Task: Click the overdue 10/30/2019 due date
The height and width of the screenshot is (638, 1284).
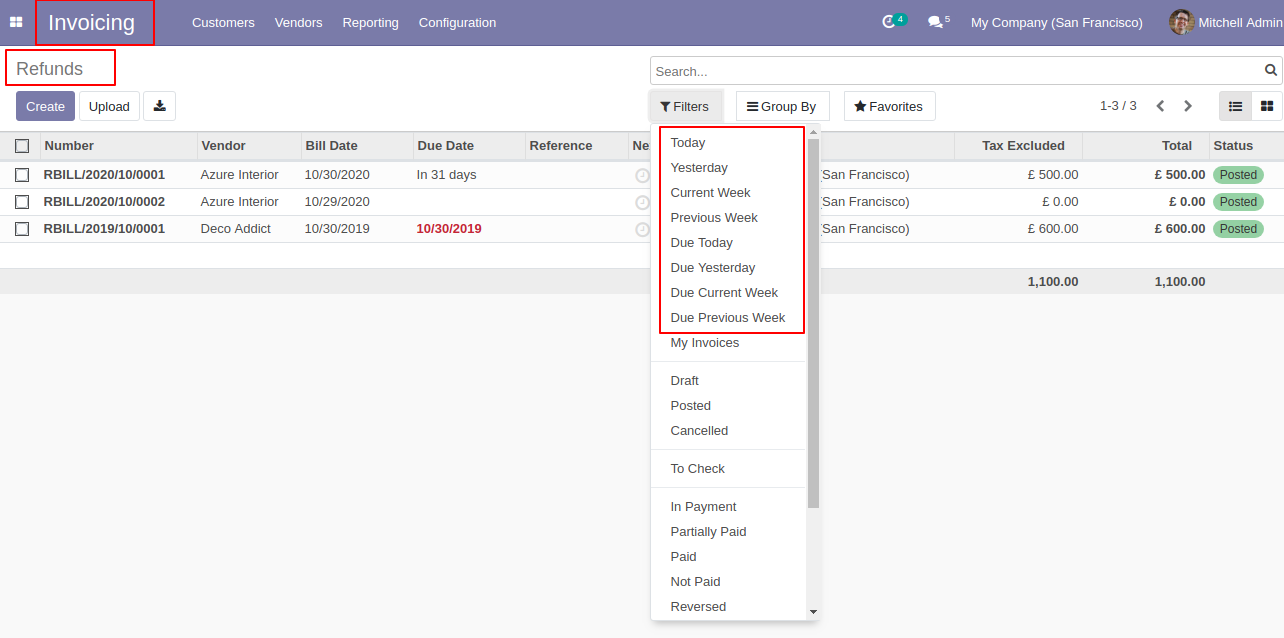Action: pos(449,229)
